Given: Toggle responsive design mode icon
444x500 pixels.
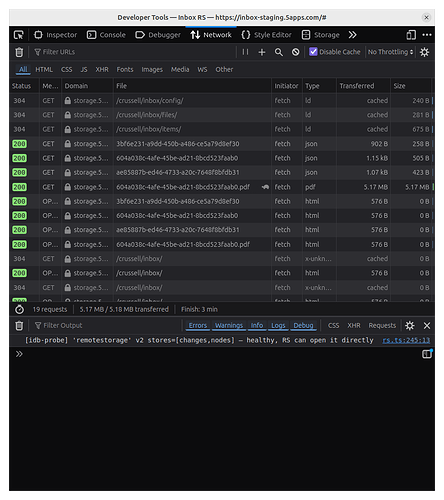Looking at the screenshot, I should [x=411, y=35].
